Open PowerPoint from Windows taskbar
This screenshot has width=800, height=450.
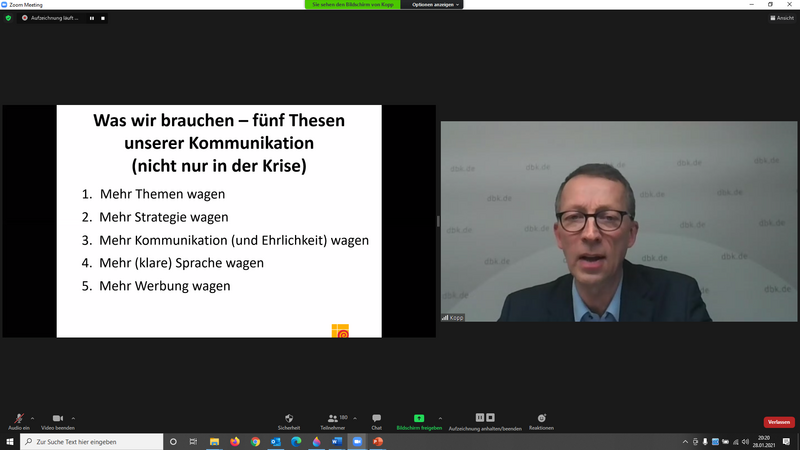[378, 441]
